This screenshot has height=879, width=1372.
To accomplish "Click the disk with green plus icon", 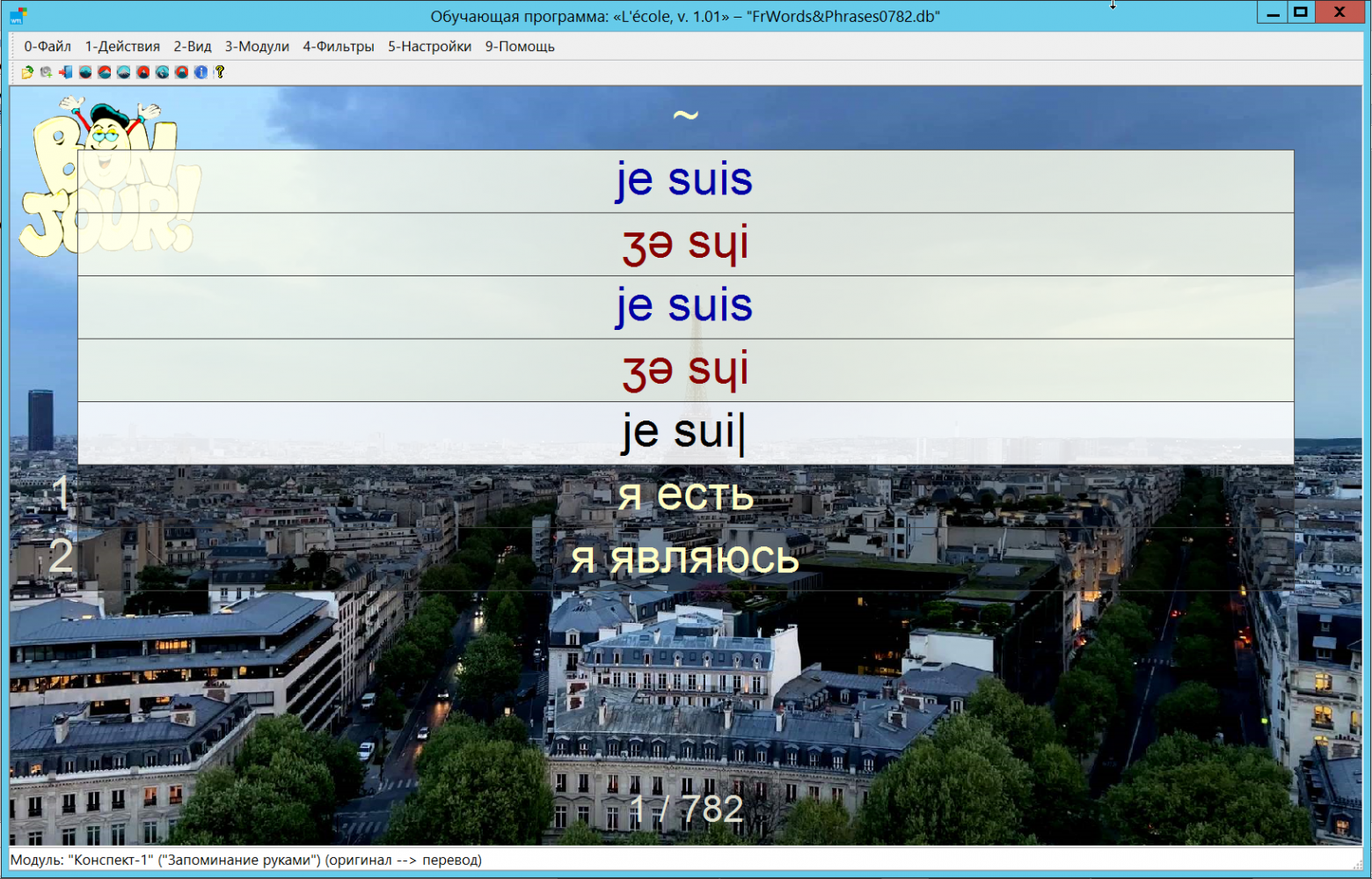I will tap(46, 72).
